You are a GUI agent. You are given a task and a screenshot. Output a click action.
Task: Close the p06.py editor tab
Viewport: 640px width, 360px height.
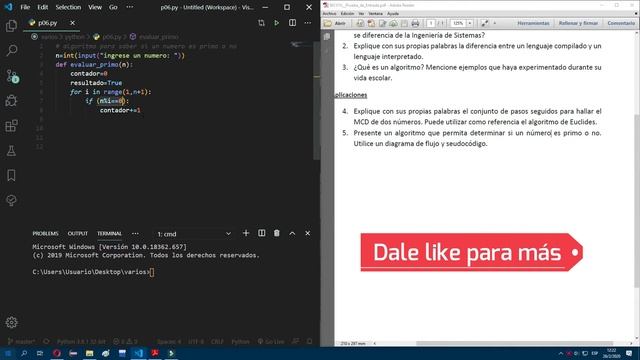point(72,23)
